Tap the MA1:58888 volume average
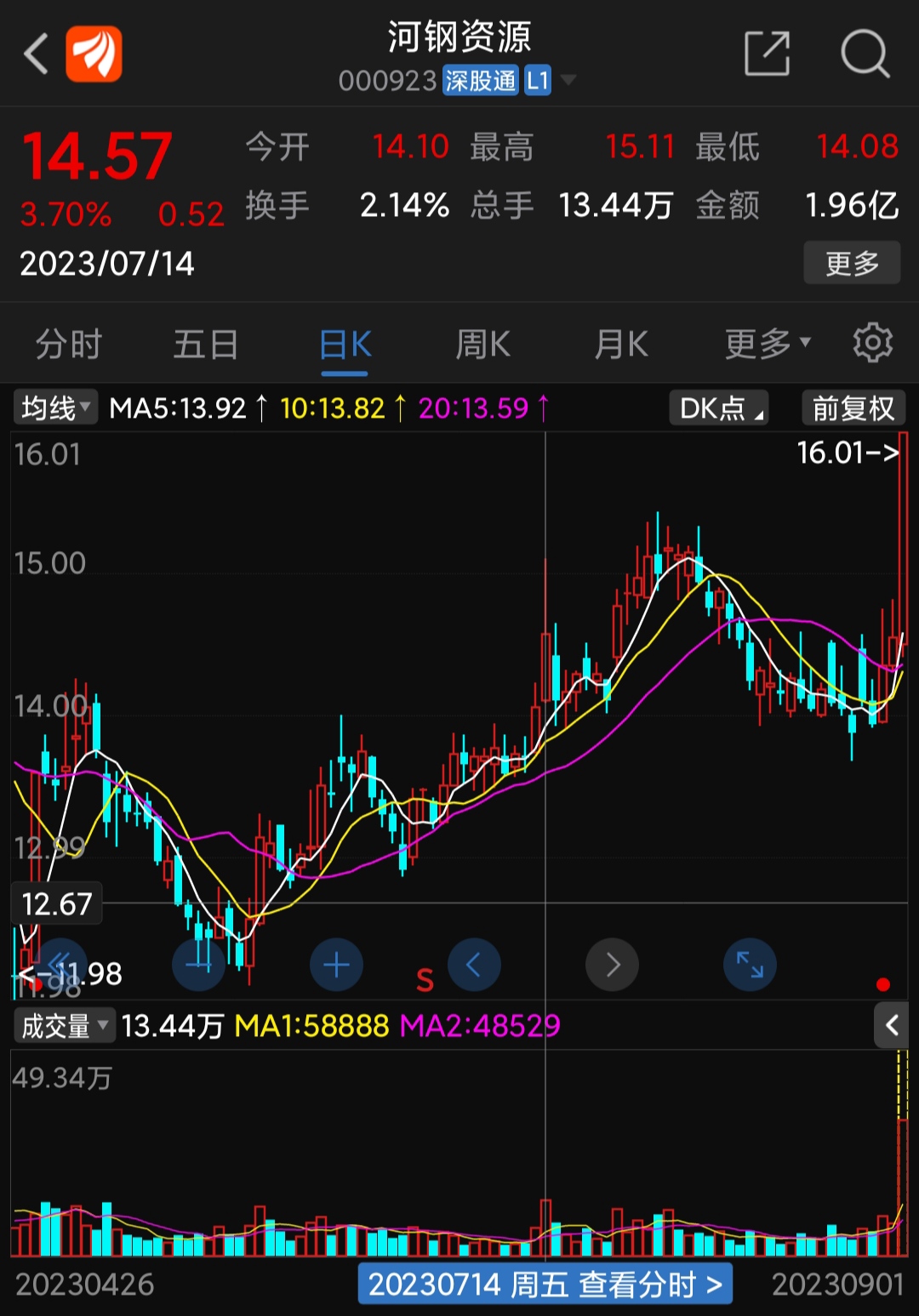 tap(311, 1026)
